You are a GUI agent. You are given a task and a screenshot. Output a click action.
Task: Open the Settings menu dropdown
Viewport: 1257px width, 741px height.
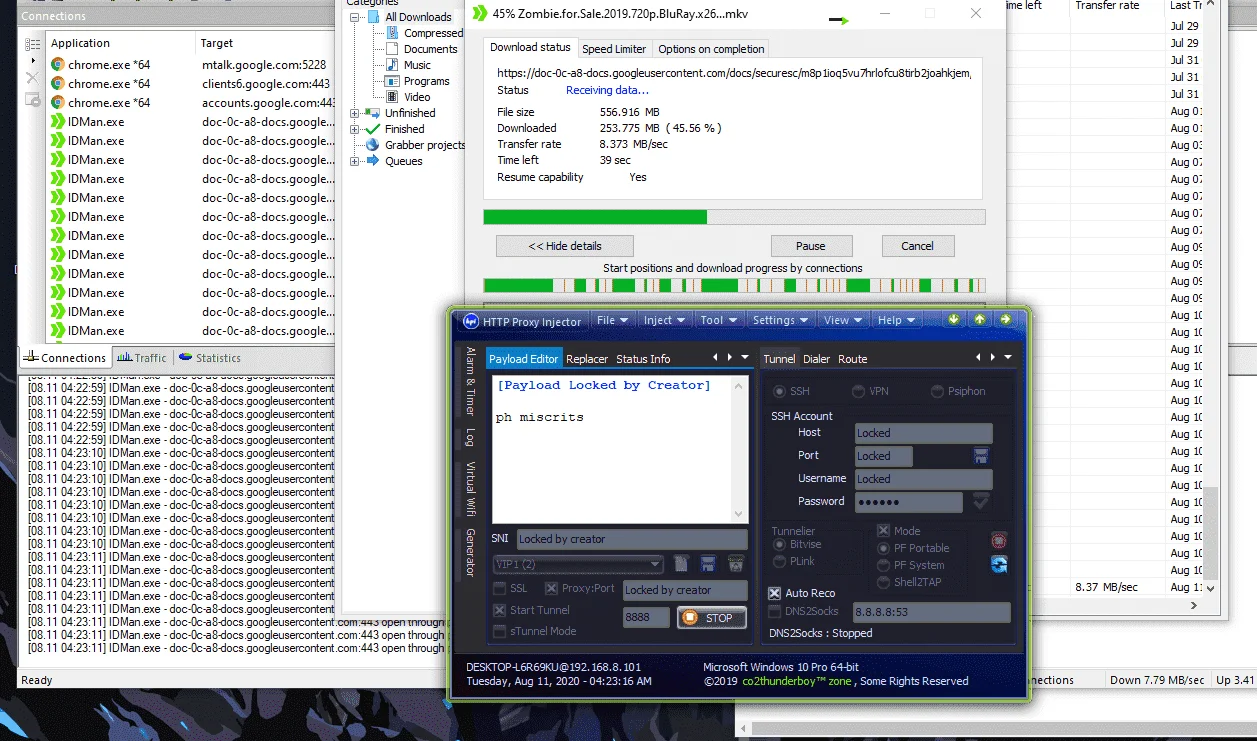[x=781, y=320]
